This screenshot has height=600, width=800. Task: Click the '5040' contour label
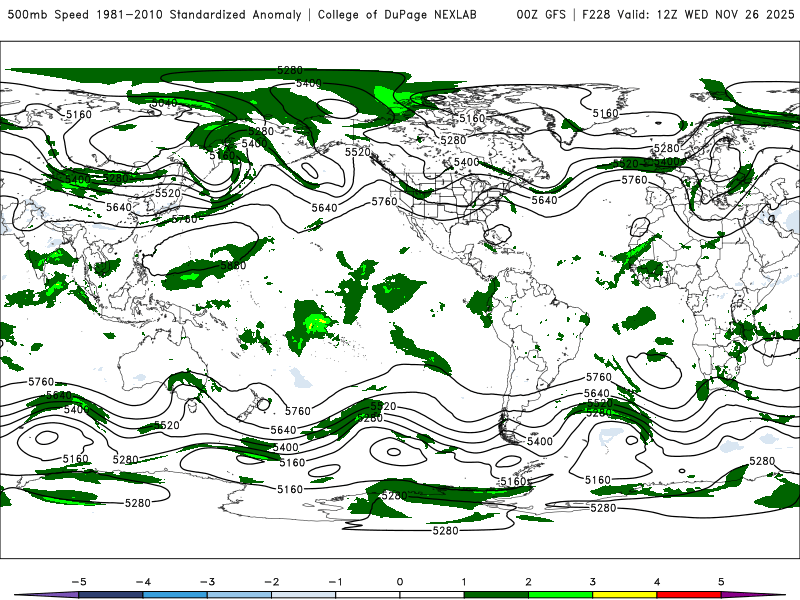click(x=165, y=103)
